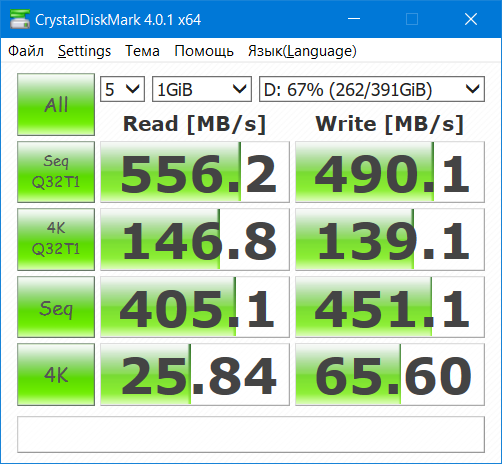Click the 4K read result 25.84

(195, 374)
